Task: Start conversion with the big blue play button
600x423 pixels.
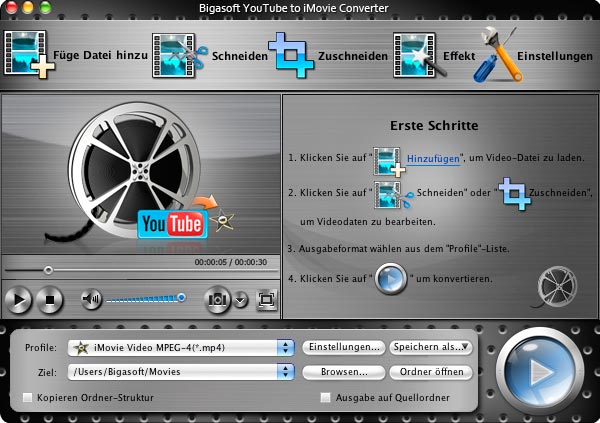Action: pos(540,371)
